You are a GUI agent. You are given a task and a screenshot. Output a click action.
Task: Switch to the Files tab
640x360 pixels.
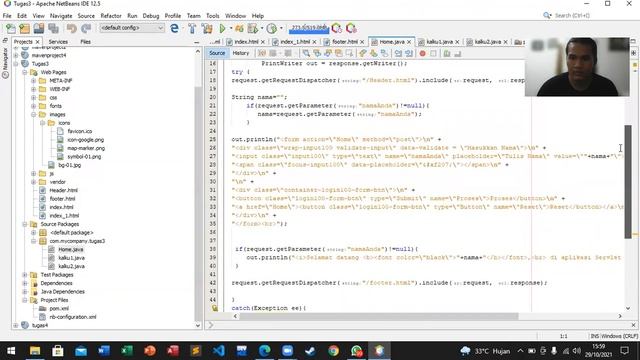coord(85,42)
